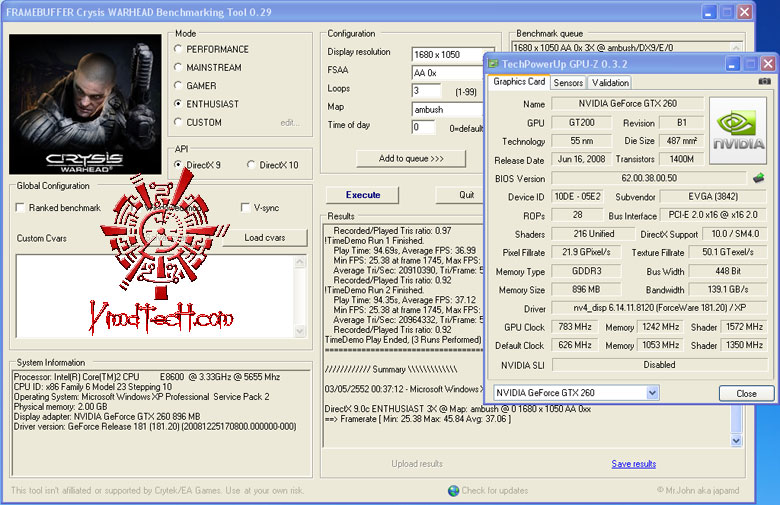
Task: Click the GPU name field NVIDIA GeForce GTX 260
Action: click(x=627, y=103)
